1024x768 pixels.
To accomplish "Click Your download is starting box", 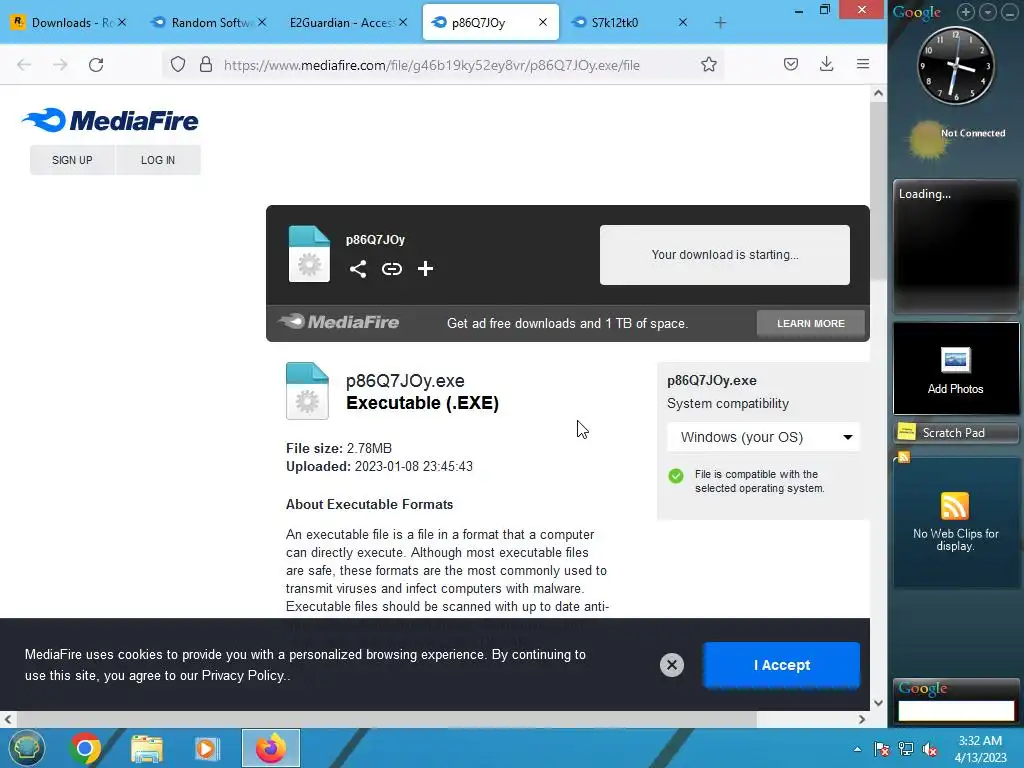I will pos(725,255).
